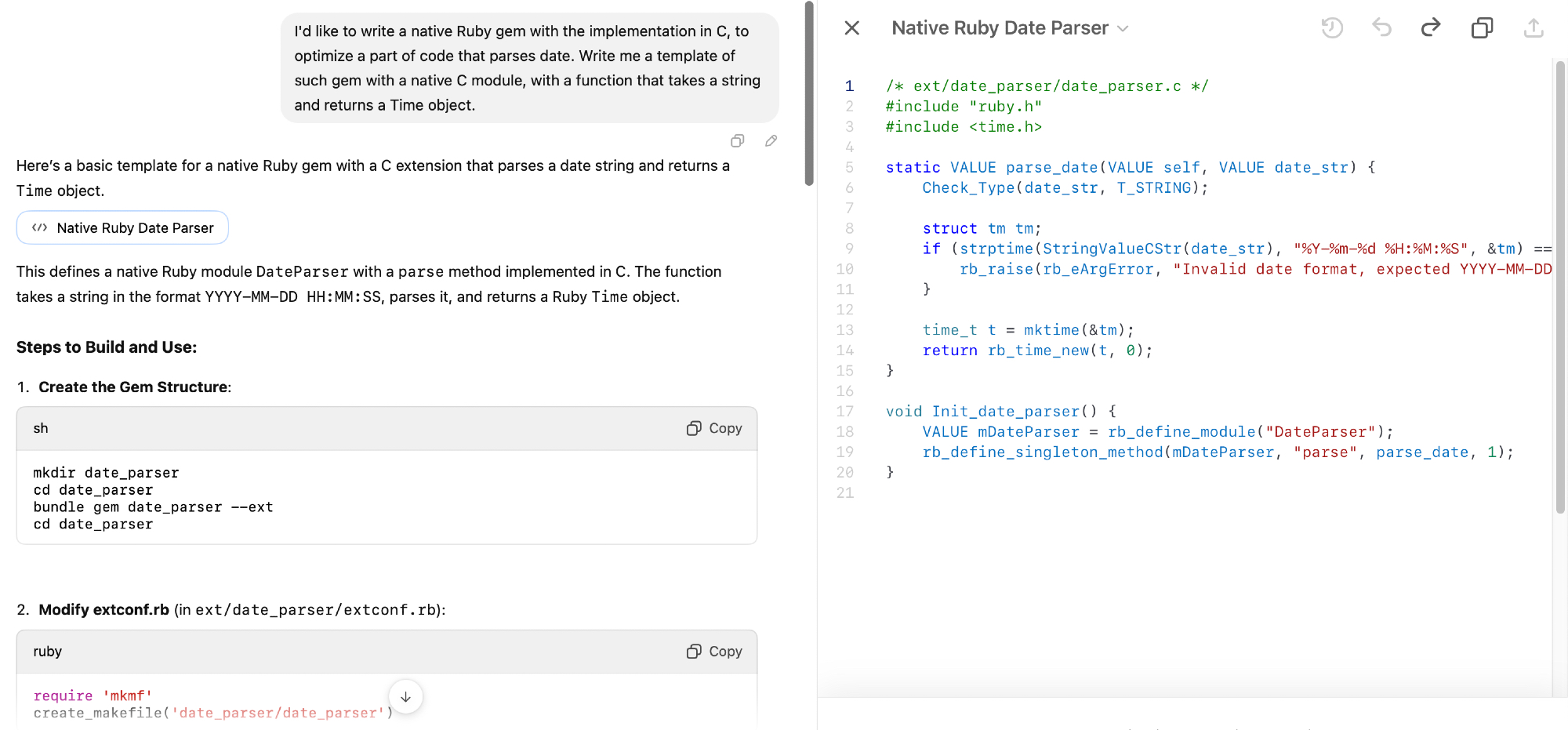Image resolution: width=1568 pixels, height=730 pixels.
Task: Close the Native Ruby Date Parser canvas
Action: (852, 28)
